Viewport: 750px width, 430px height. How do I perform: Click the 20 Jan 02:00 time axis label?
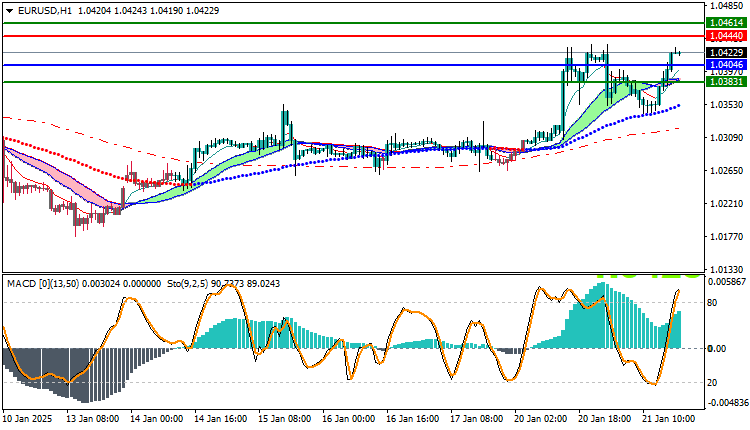[540, 419]
